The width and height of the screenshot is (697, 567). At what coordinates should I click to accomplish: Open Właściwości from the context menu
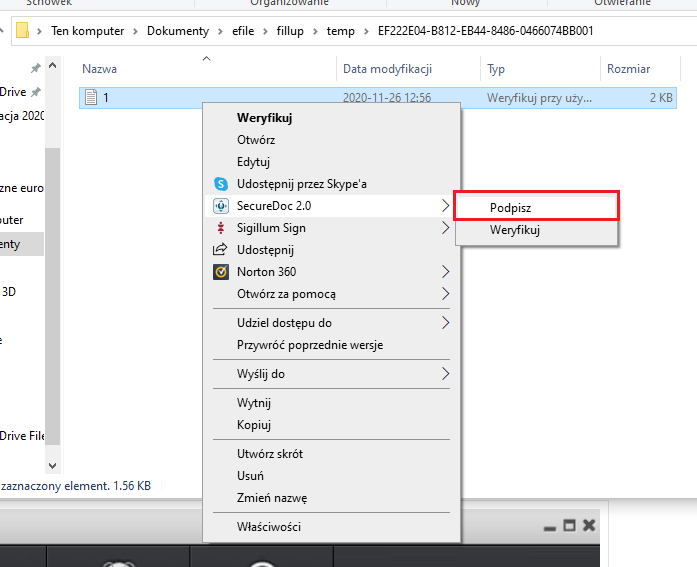(x=331, y=527)
